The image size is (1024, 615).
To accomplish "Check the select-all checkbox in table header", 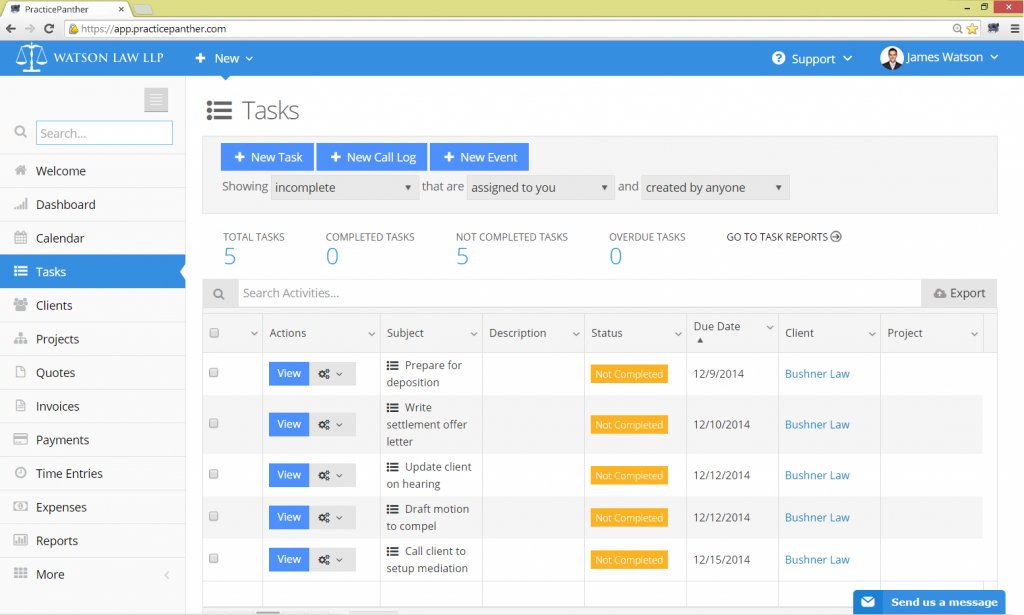I will pyautogui.click(x=213, y=332).
